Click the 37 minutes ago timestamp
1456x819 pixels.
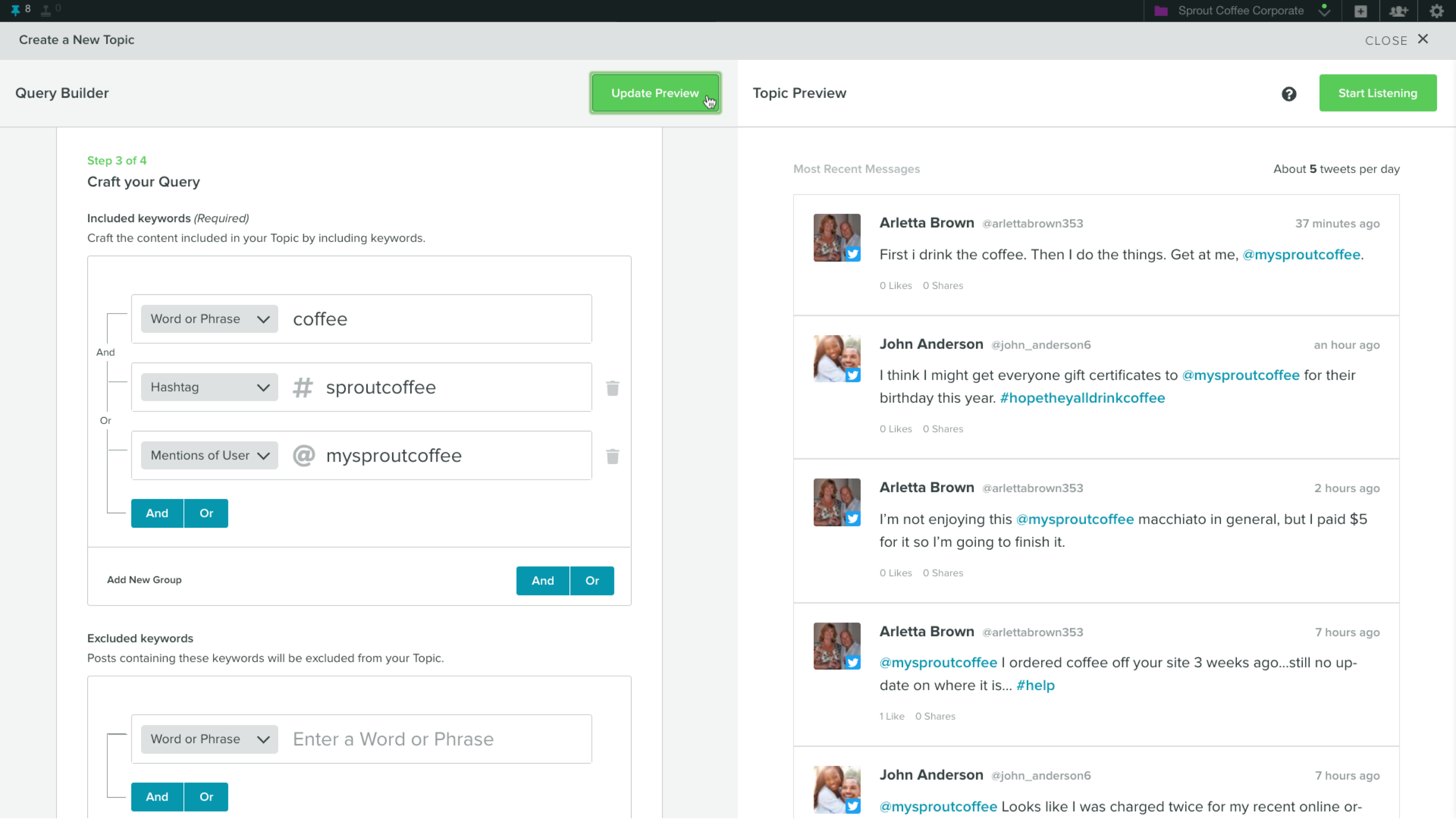click(1337, 223)
